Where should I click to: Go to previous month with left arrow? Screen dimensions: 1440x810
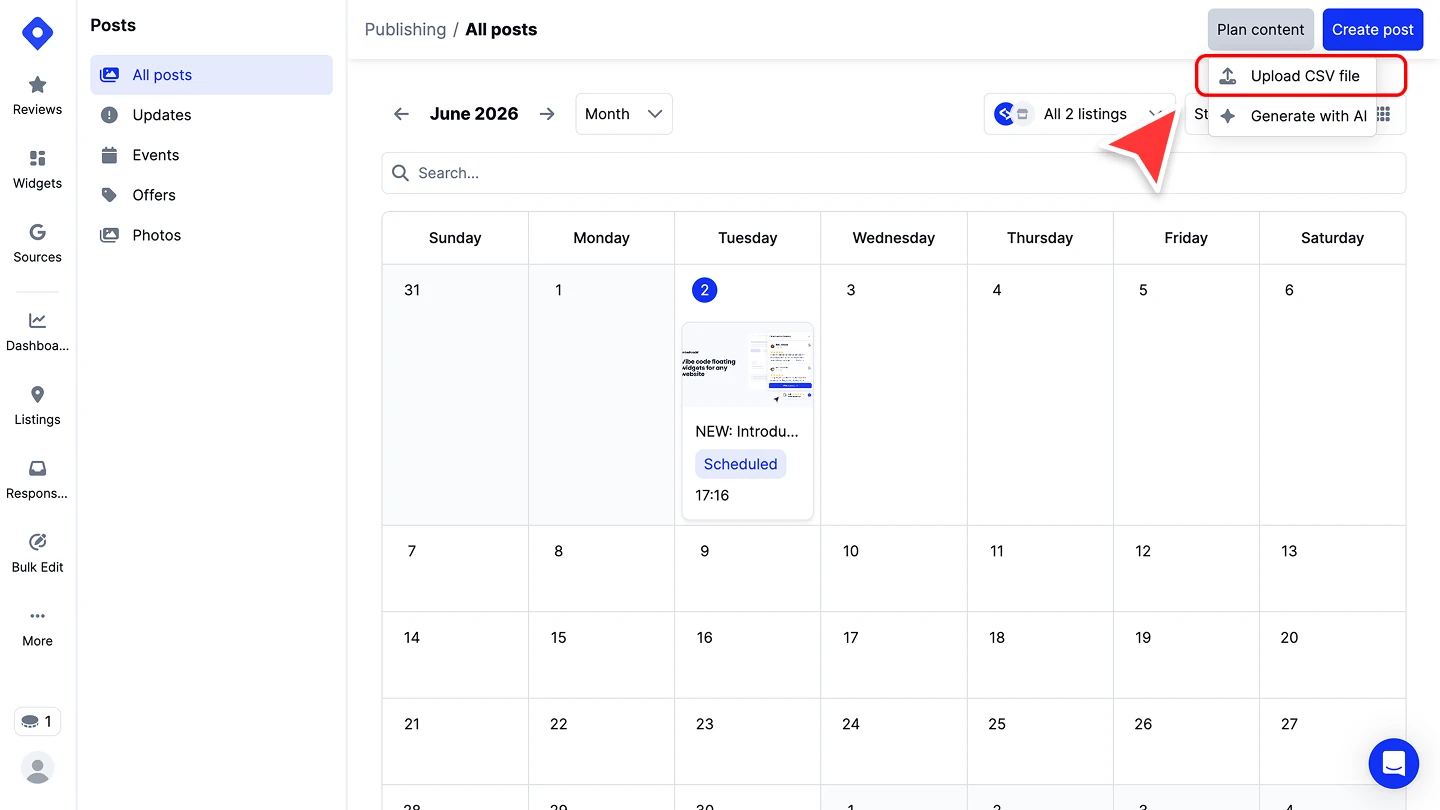pyautogui.click(x=401, y=114)
